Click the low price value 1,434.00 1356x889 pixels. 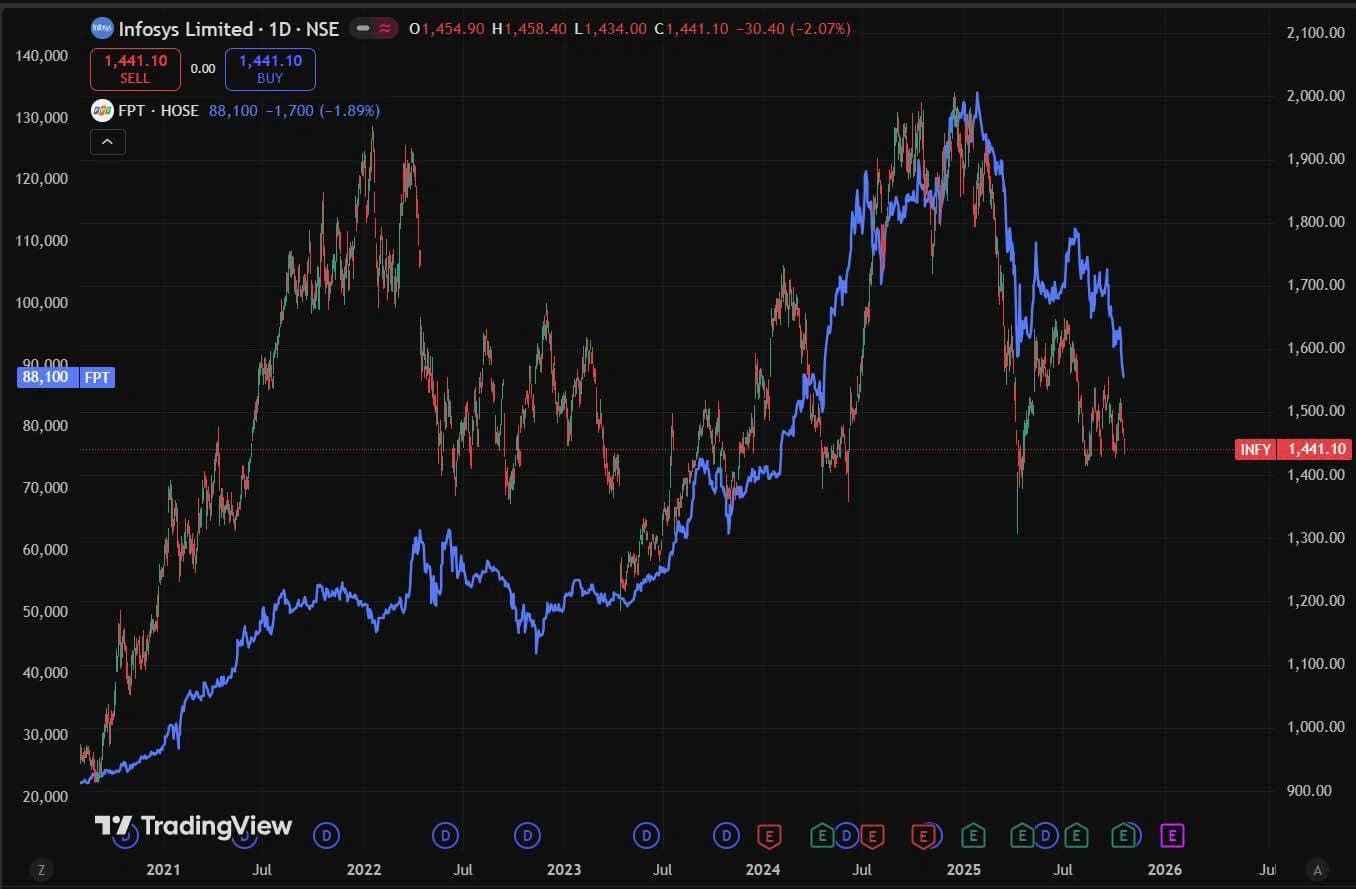tap(615, 29)
